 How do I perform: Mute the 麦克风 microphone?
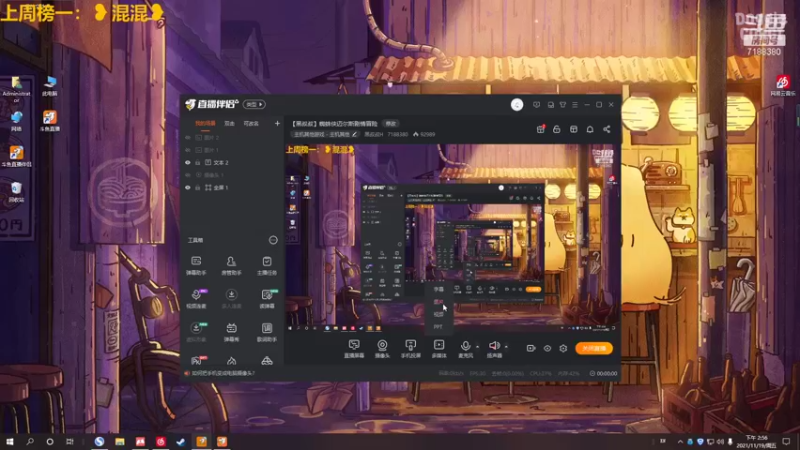pos(465,349)
